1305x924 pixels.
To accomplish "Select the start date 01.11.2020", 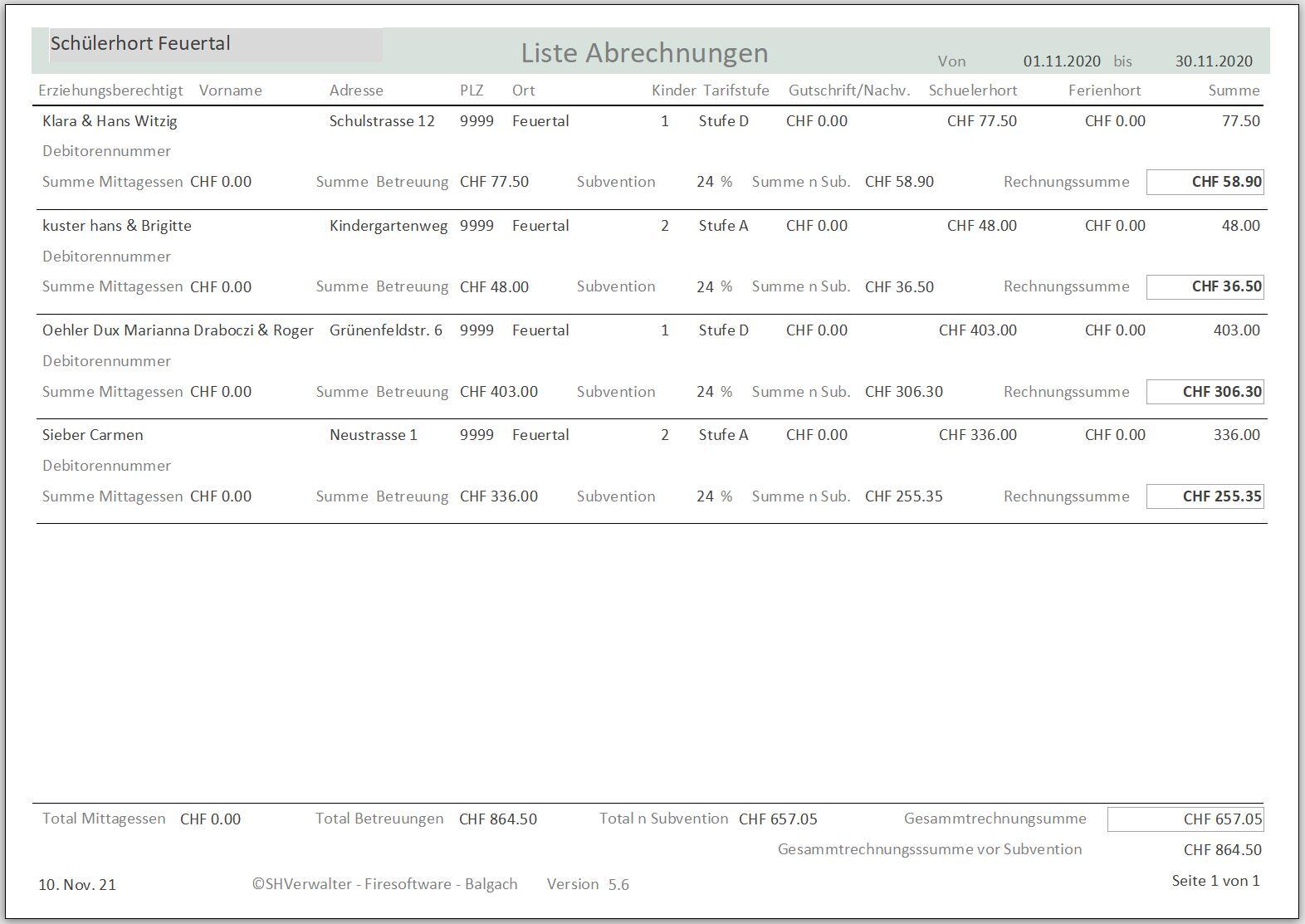I will point(1062,61).
